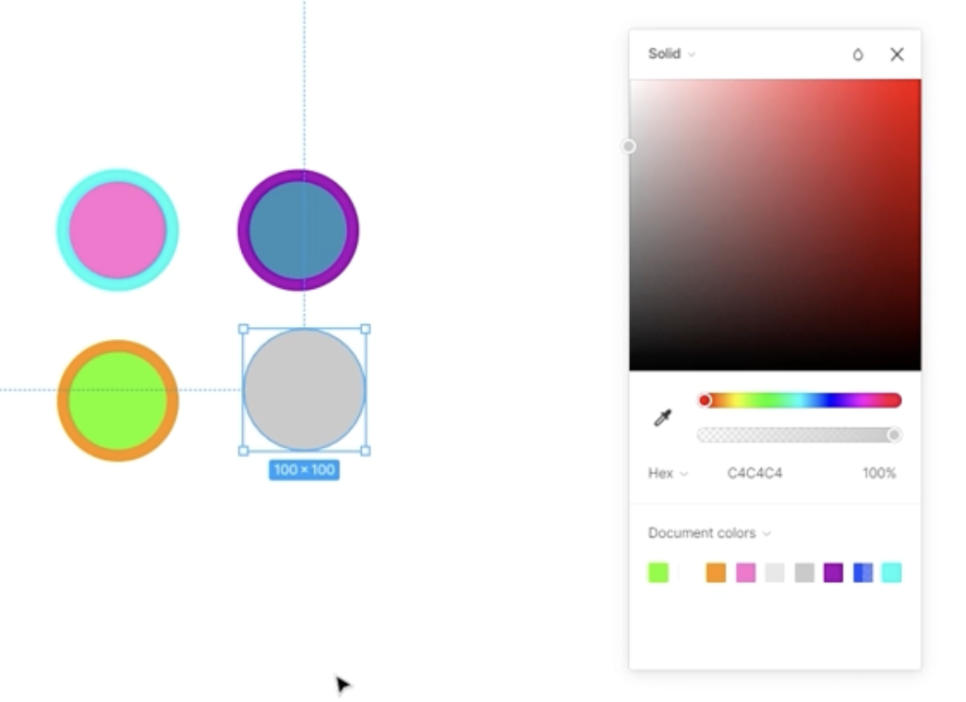This screenshot has height=702, width=966.
Task: Select the medium gray document swatch
Action: coord(804,573)
